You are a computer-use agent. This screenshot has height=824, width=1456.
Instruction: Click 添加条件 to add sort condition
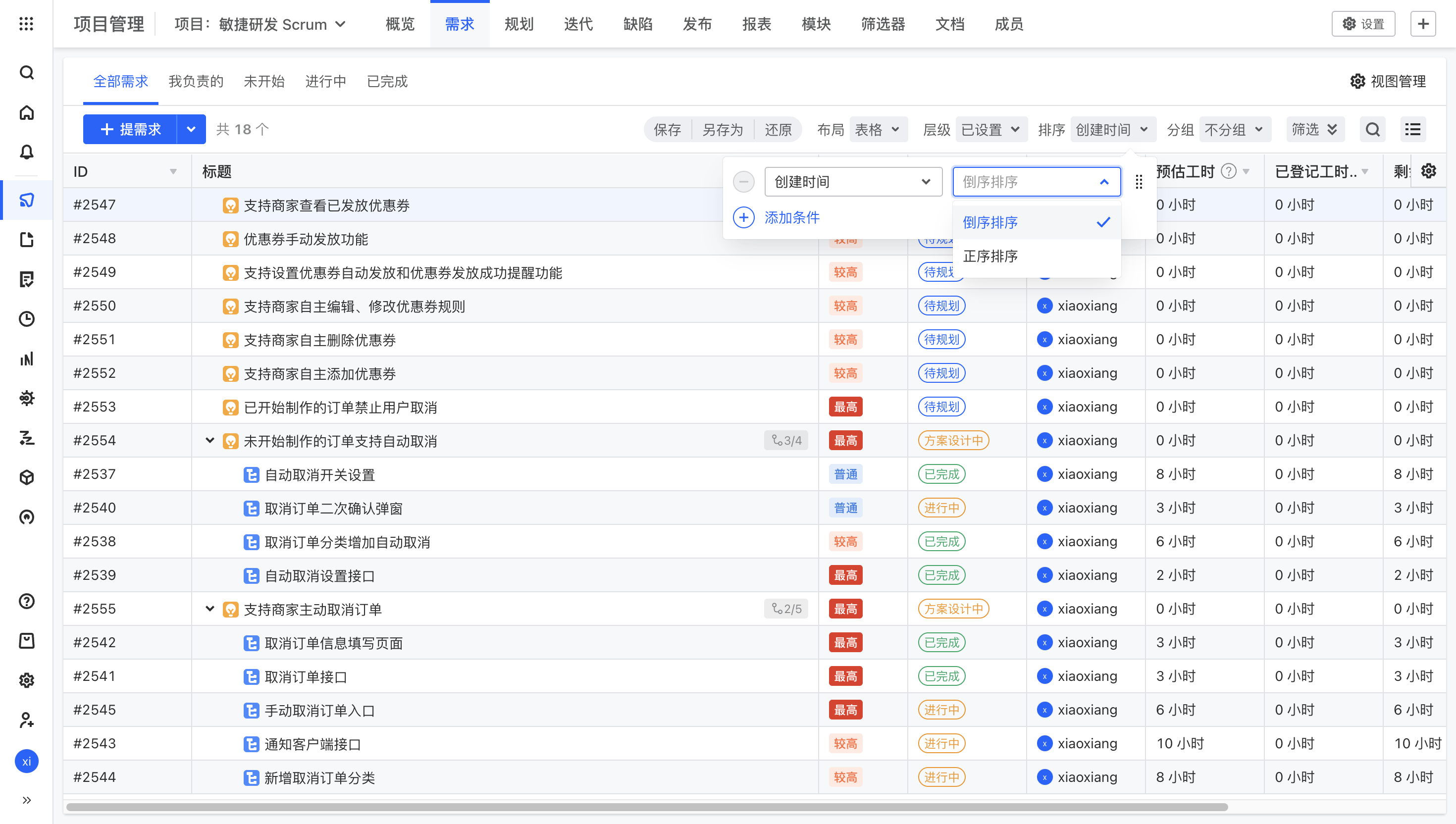pos(777,217)
